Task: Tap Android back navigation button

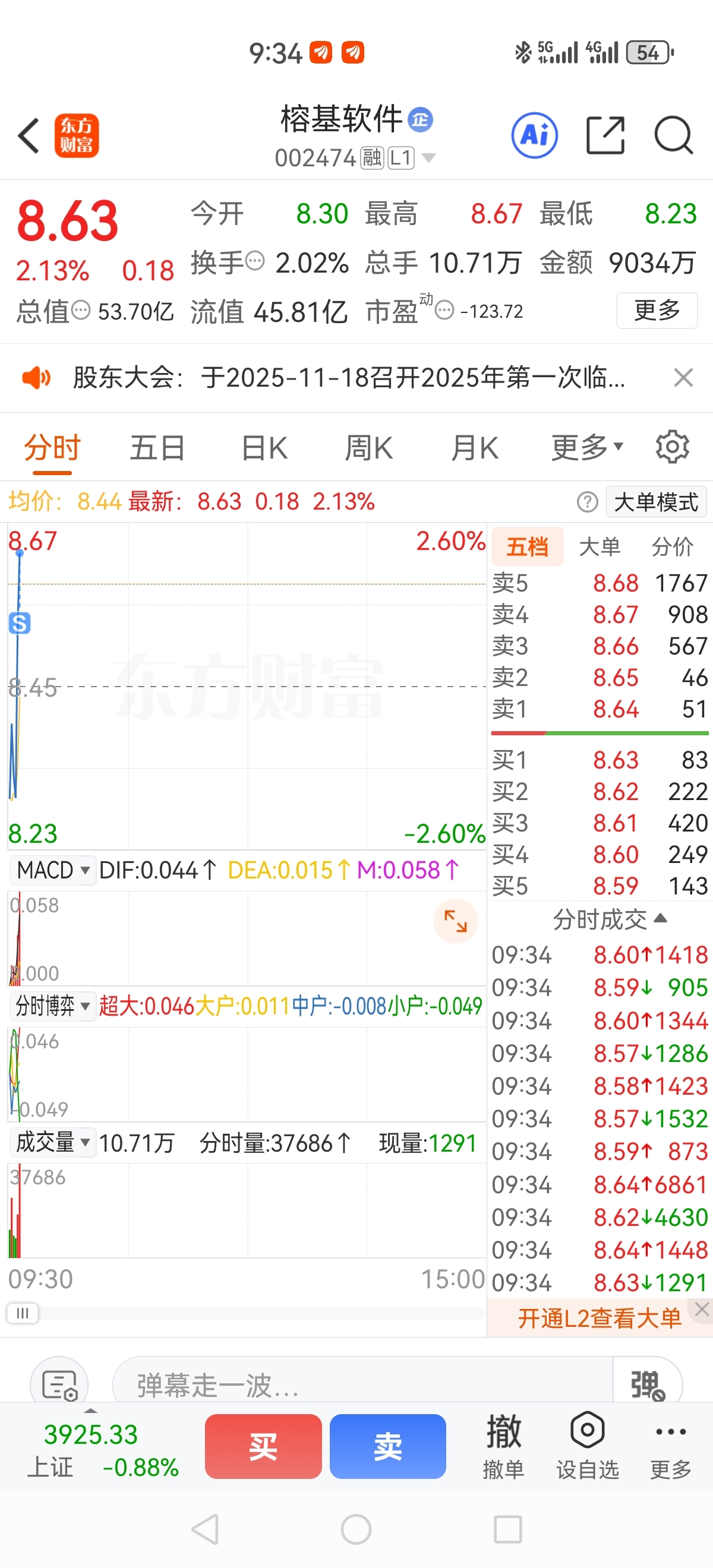Action: [206, 1528]
